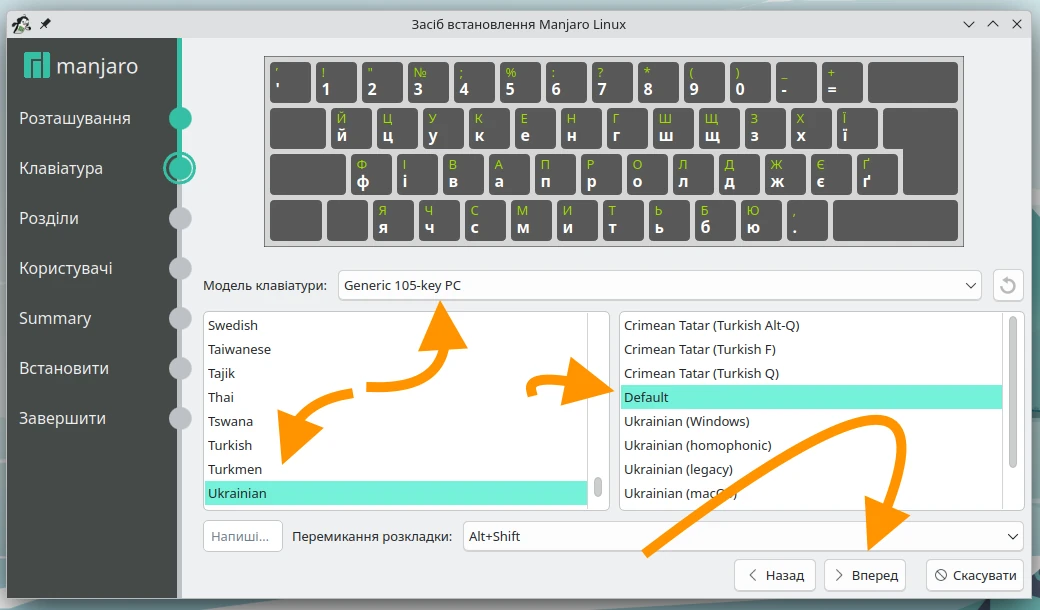Click the я key on keyboard preview
Viewport: 1040px width, 610px height.
(393, 220)
